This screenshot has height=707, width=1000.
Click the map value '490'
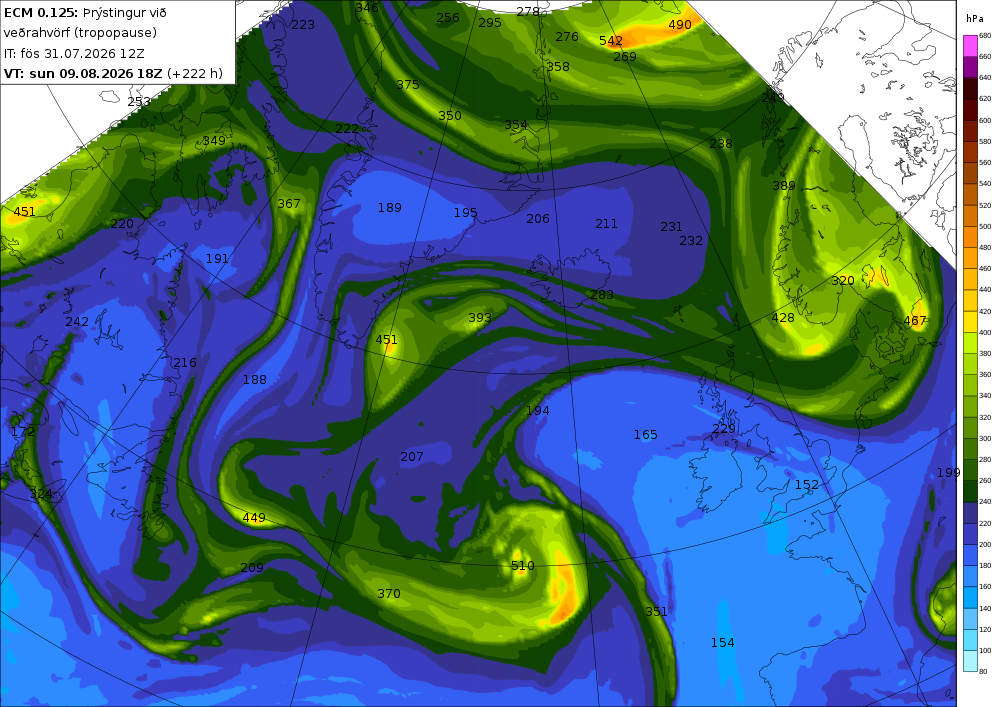[x=680, y=25]
